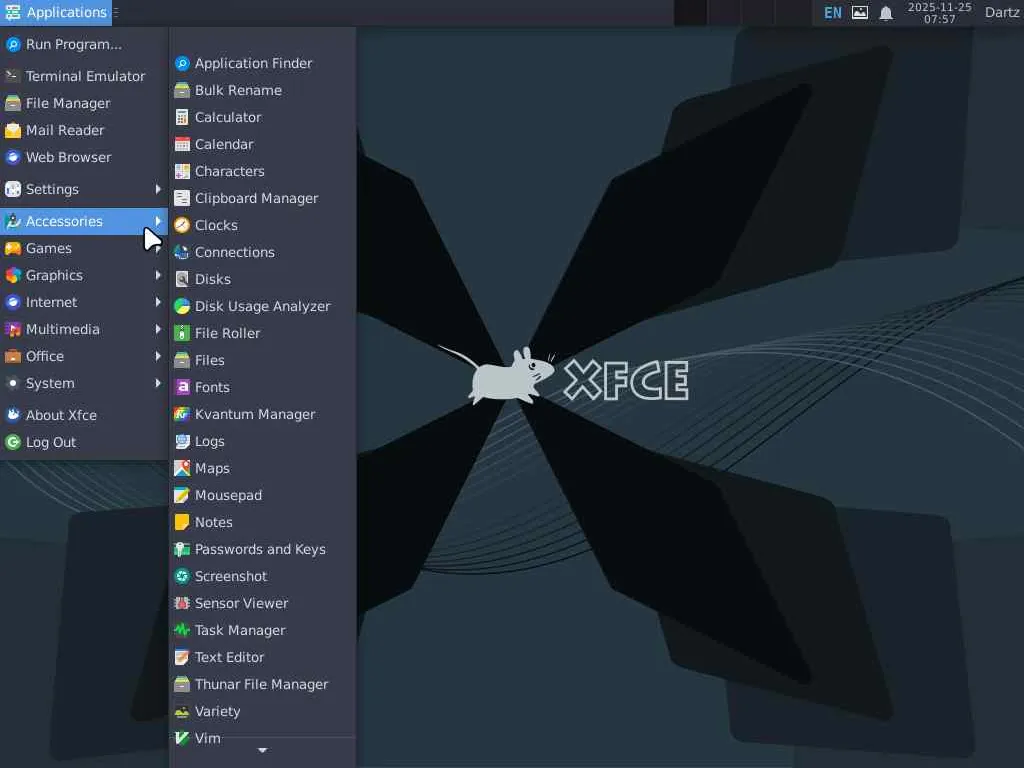Open the Disk Usage Analyzer icon
The width and height of the screenshot is (1024, 768).
tap(182, 306)
